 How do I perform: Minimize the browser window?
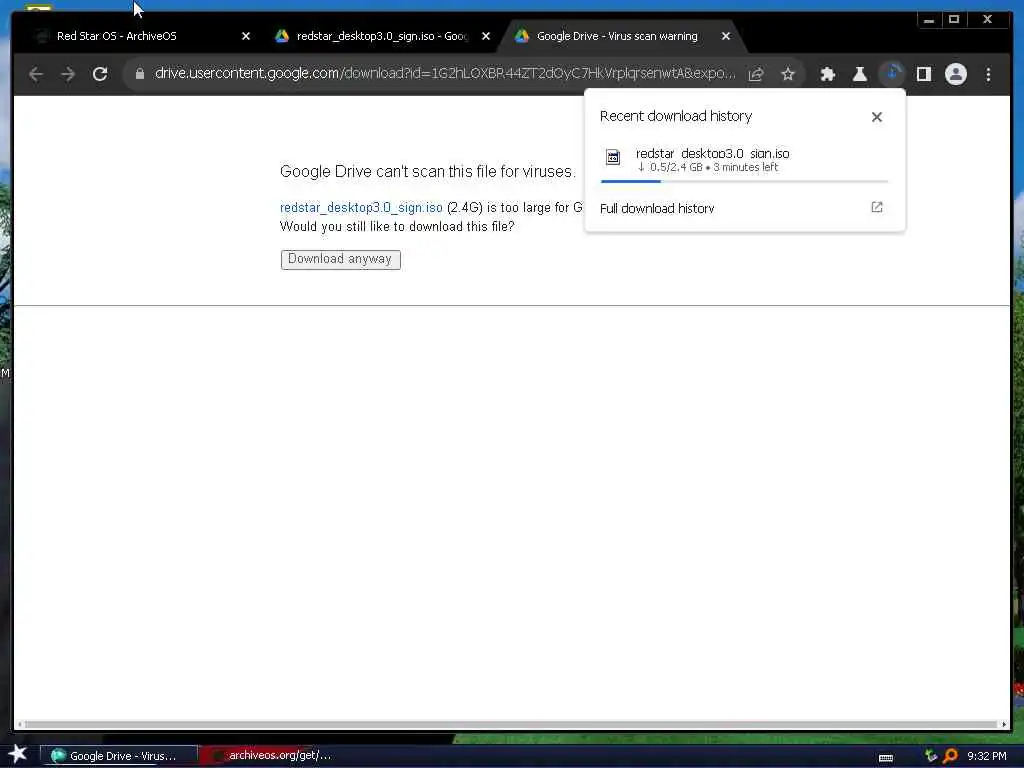pos(929,20)
